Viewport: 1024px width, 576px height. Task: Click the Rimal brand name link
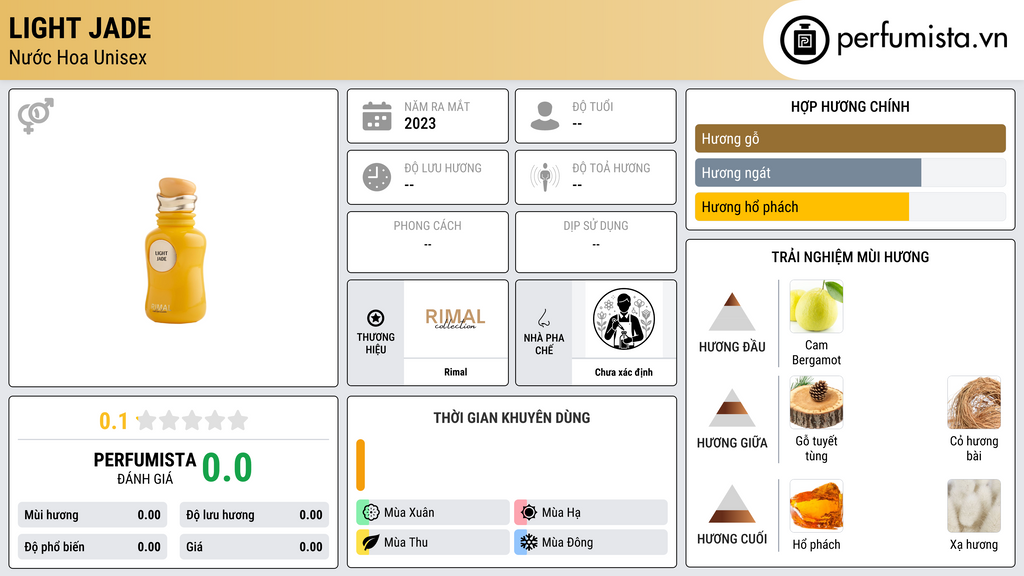point(455,372)
